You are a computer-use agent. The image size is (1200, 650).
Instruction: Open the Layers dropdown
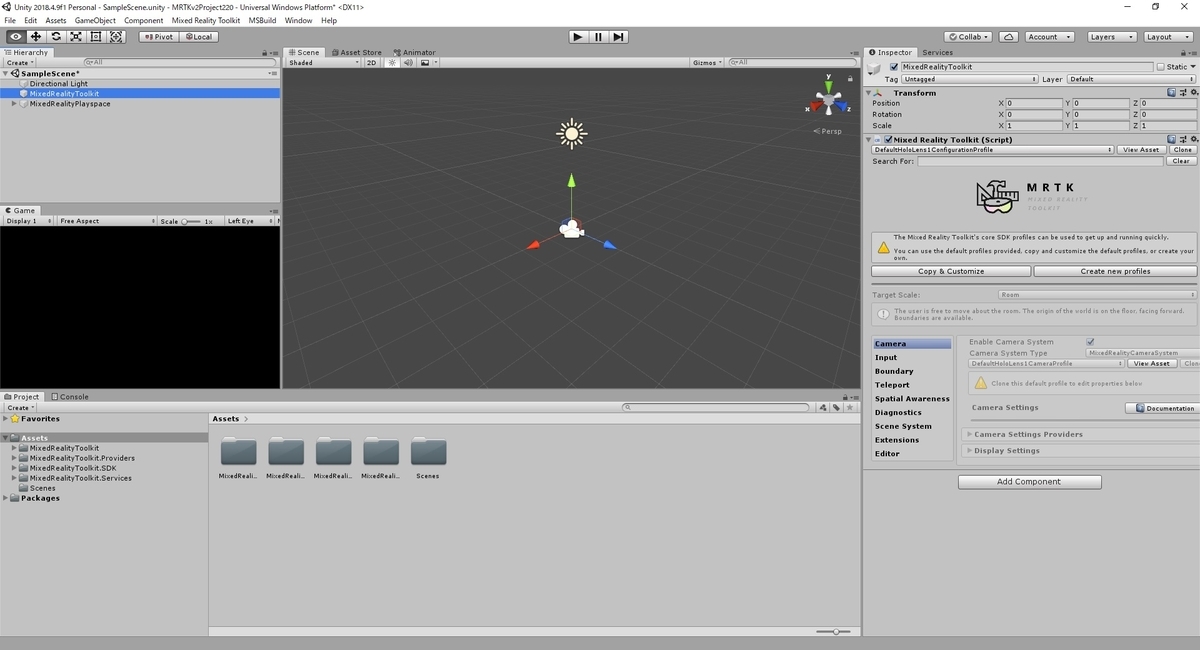click(1111, 37)
